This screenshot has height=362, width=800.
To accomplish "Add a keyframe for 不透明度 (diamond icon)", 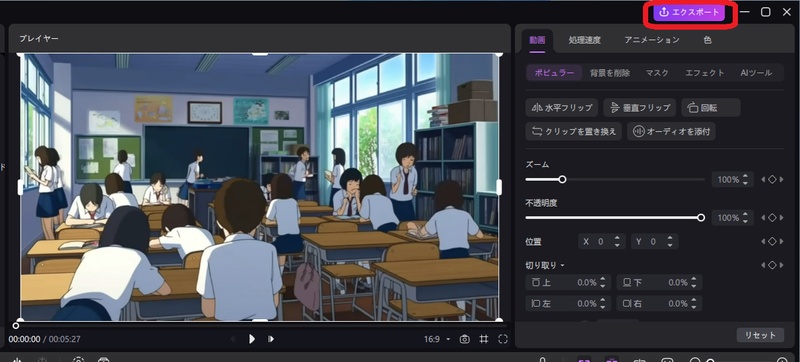I will (x=772, y=218).
